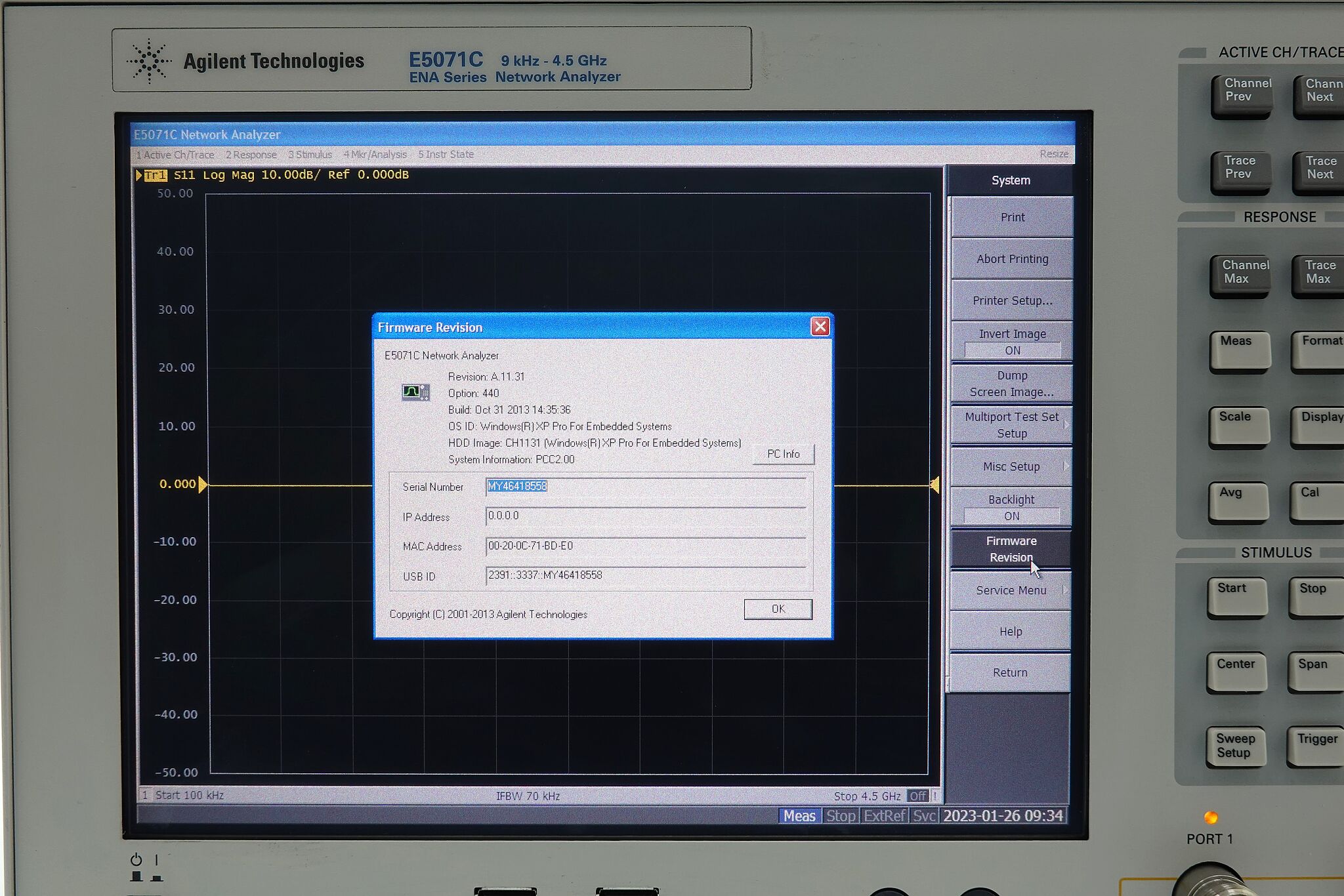Click the analyzer icon in the dialog

pyautogui.click(x=415, y=392)
